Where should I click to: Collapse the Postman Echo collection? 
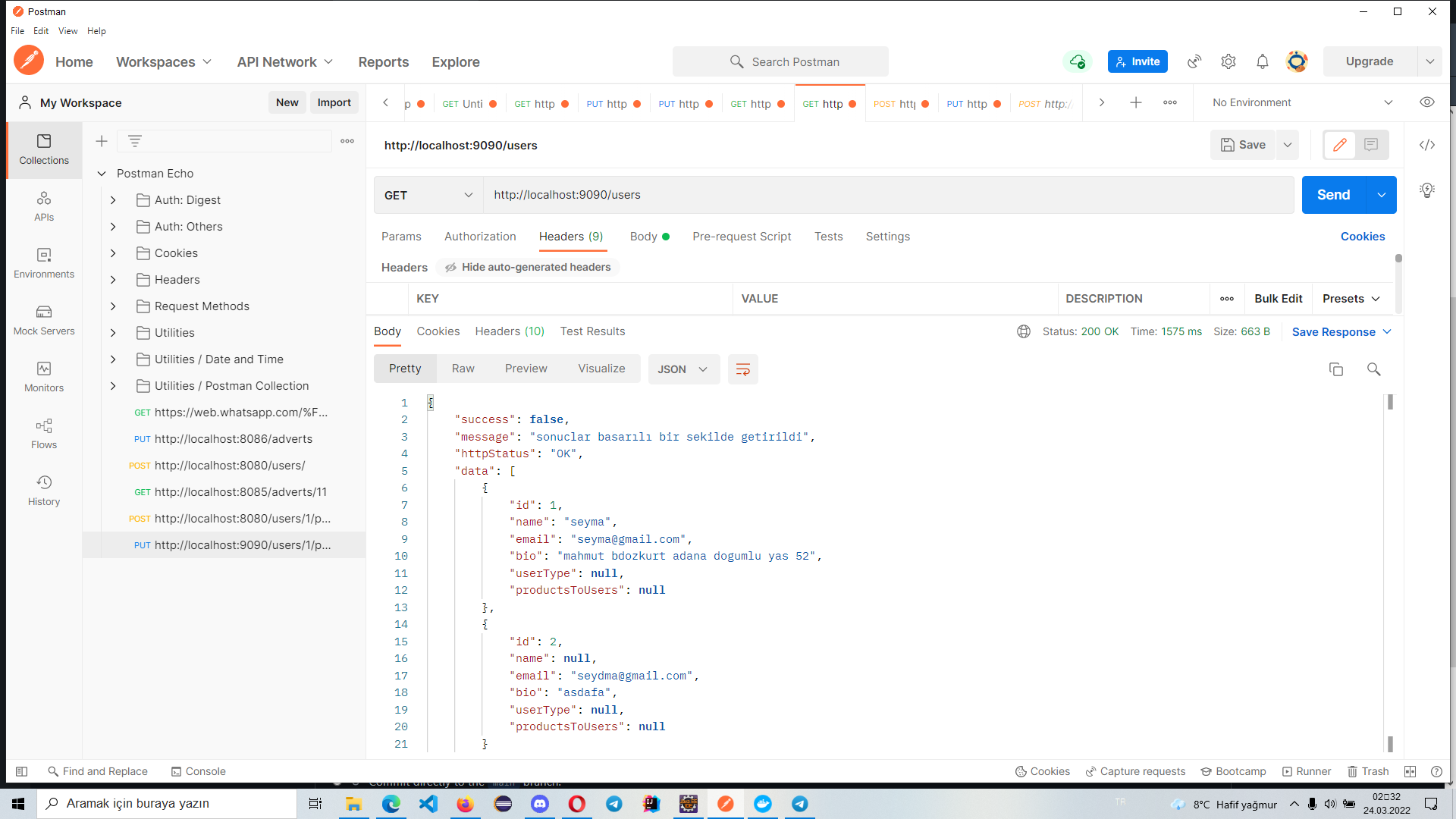(102, 173)
